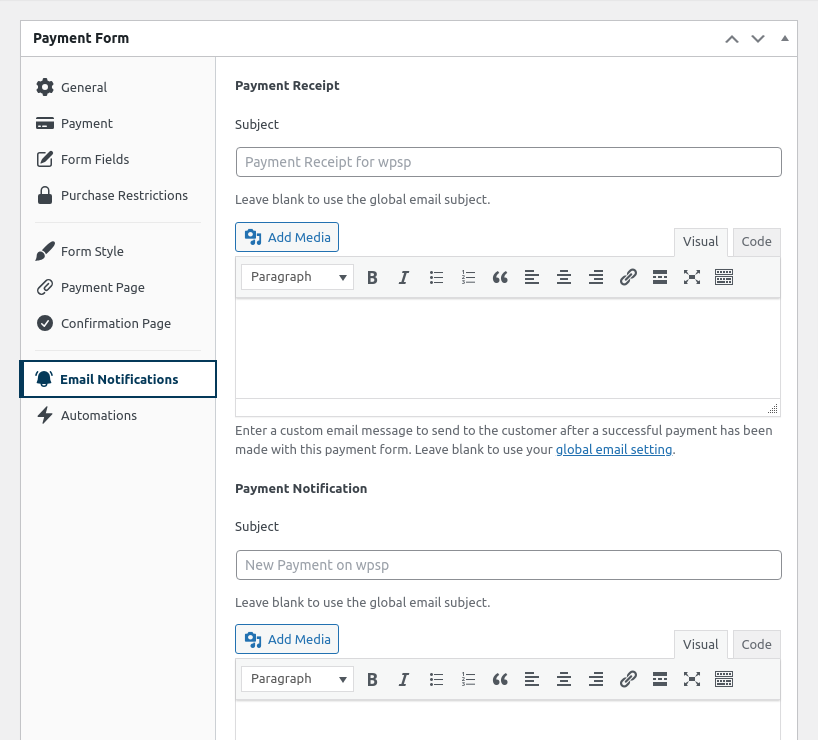
Task: Open Purchase Restrictions section
Action: (124, 196)
